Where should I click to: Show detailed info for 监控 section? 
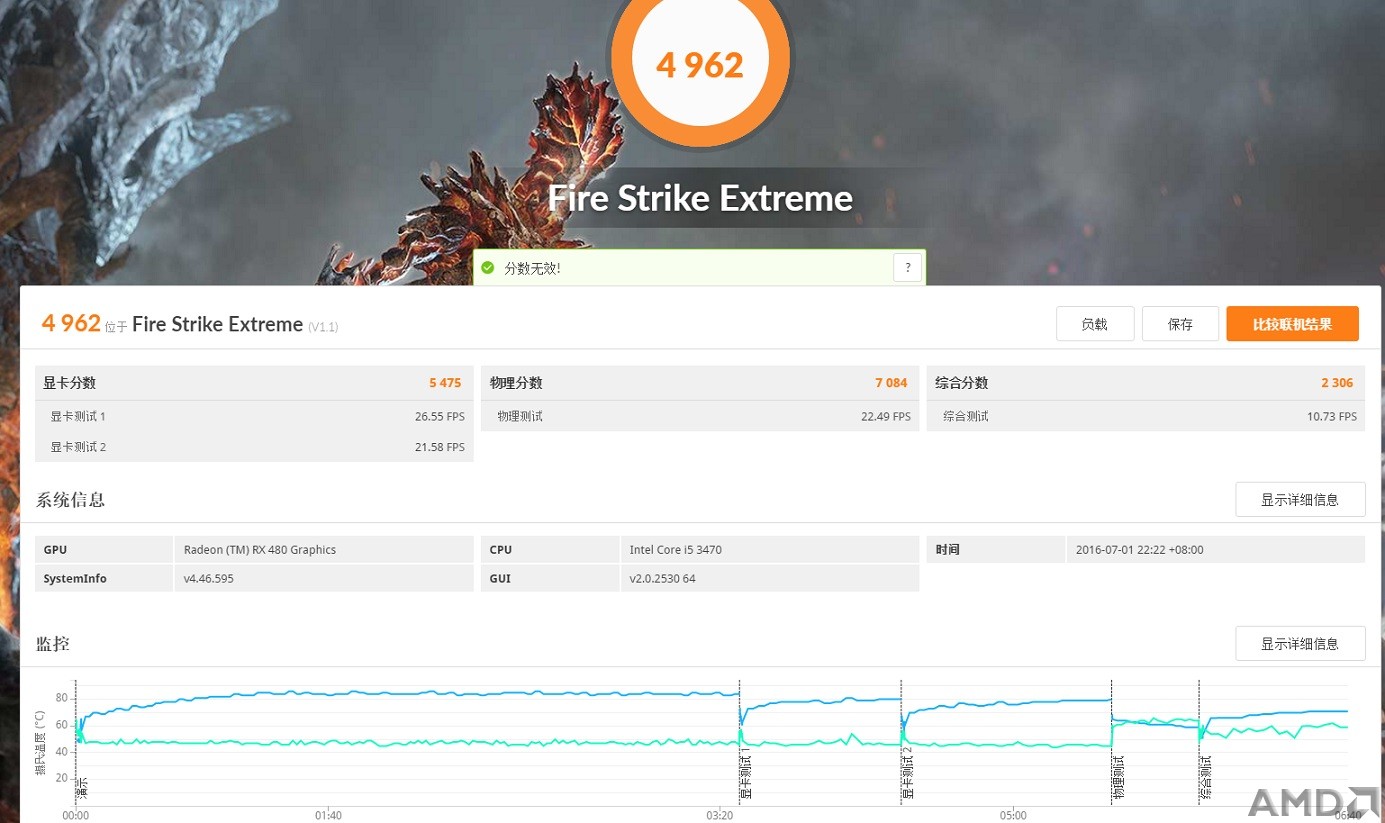click(1300, 643)
